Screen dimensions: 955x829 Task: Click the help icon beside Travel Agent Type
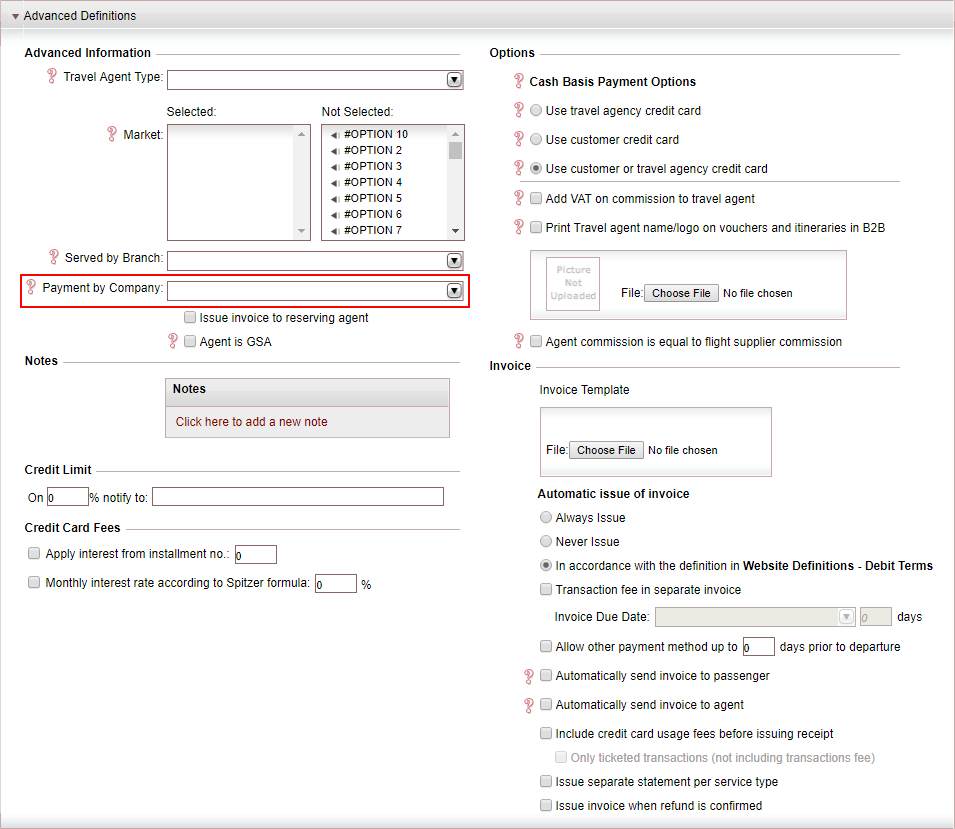[52, 76]
